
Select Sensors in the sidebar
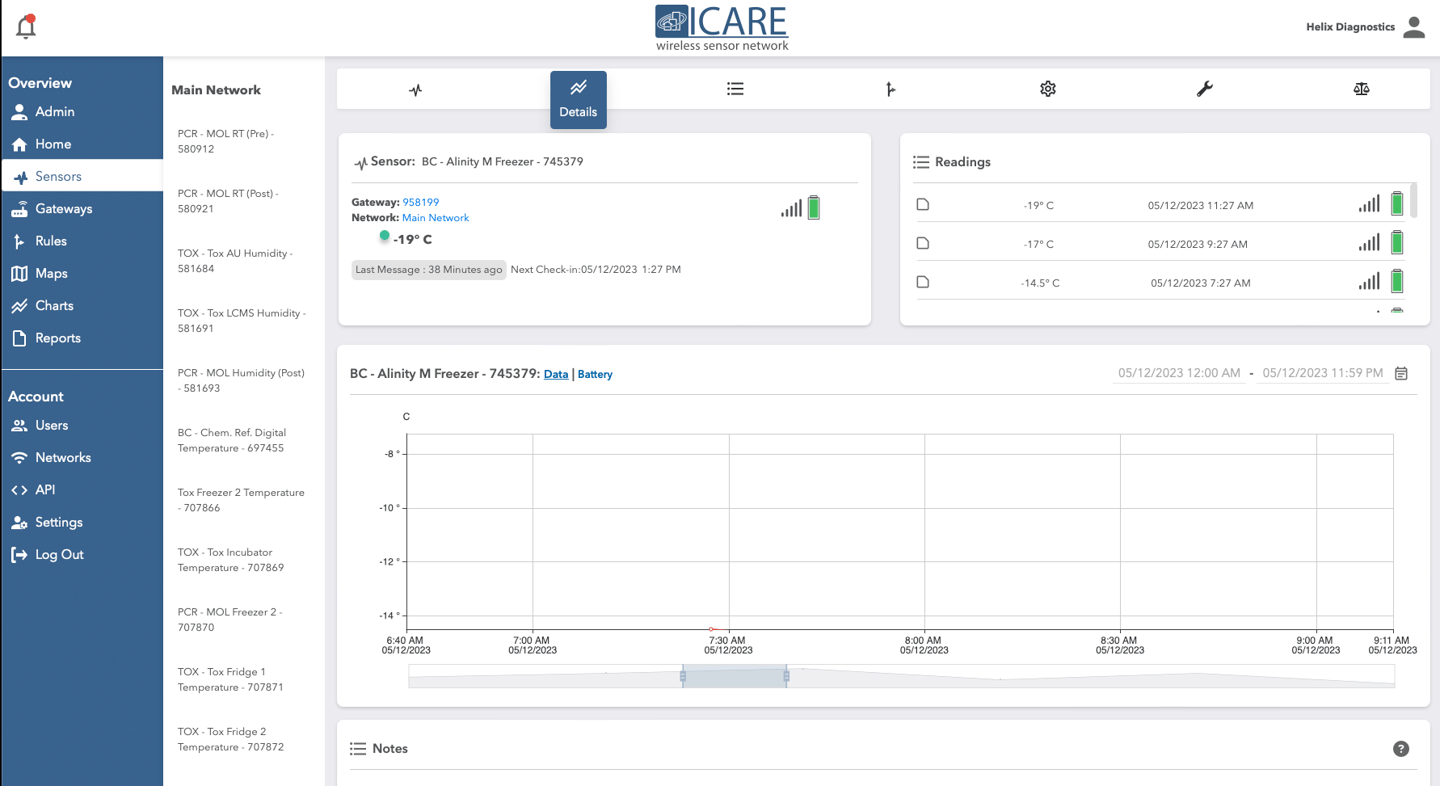click(x=82, y=176)
